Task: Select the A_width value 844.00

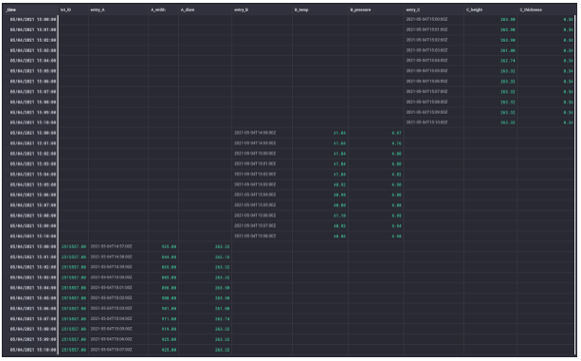Action: click(169, 257)
